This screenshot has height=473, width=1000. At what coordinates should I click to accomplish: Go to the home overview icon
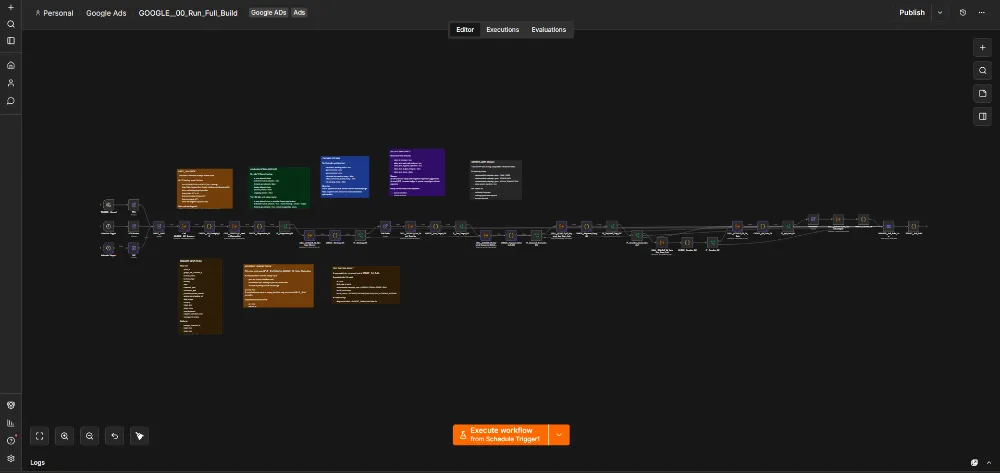click(x=10, y=65)
